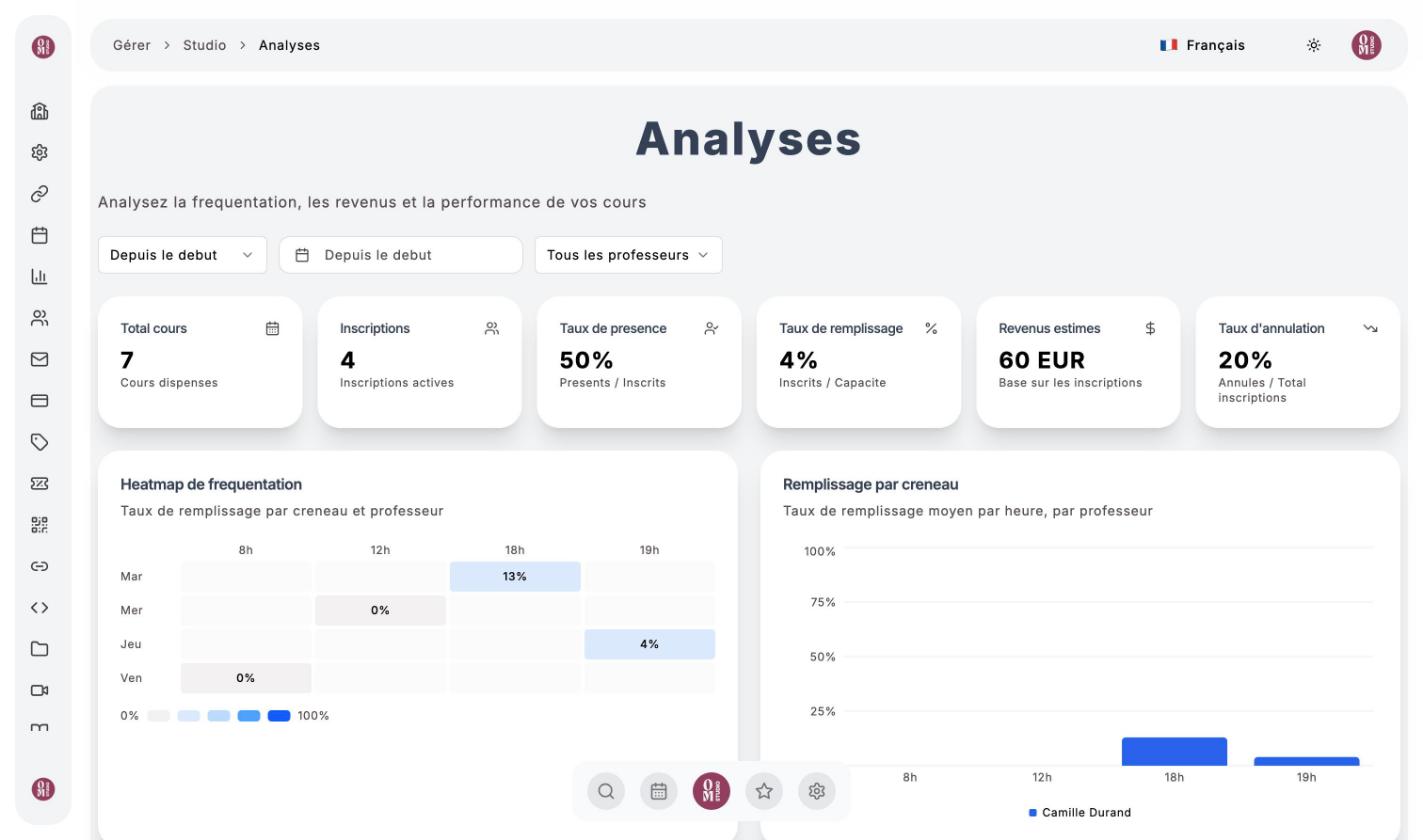Click the 19h bar in the chart

[1306, 762]
